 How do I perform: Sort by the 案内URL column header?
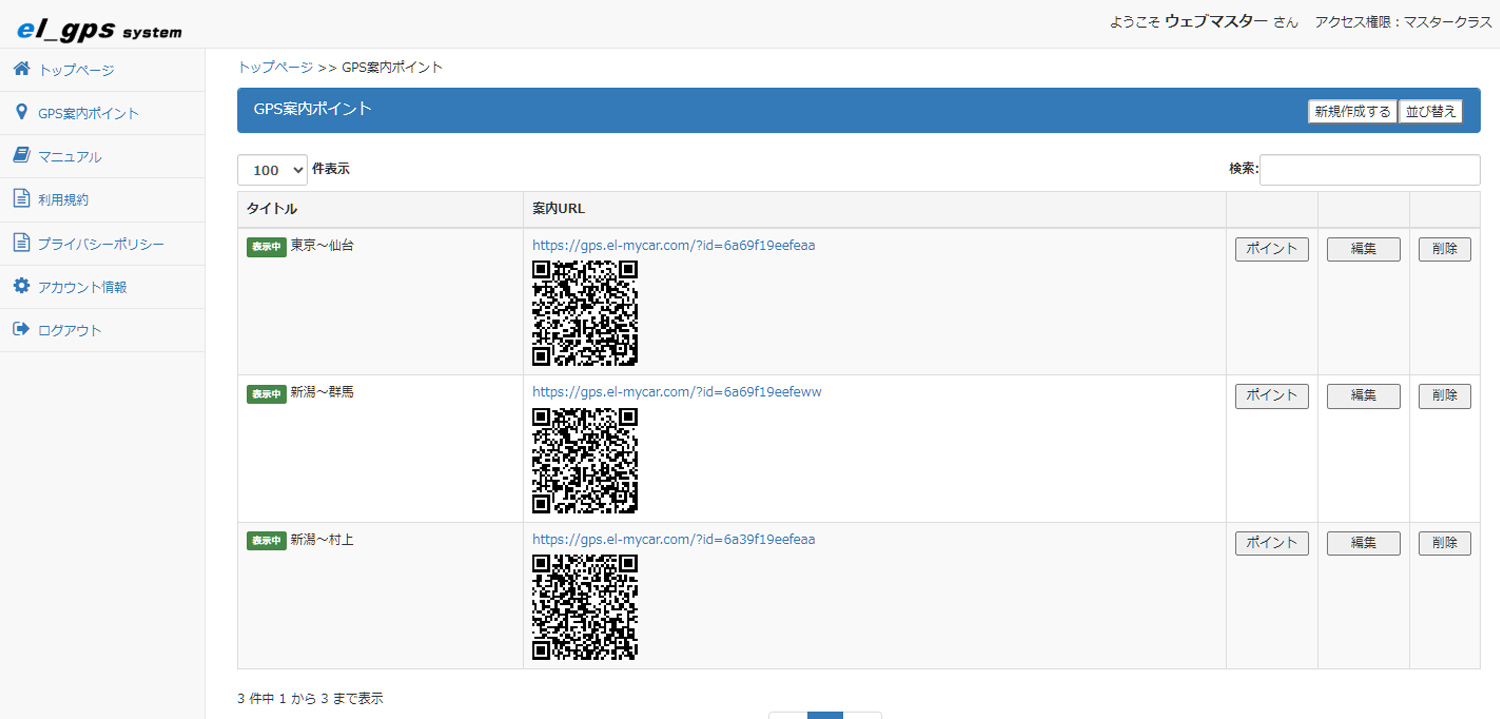[x=874, y=209]
